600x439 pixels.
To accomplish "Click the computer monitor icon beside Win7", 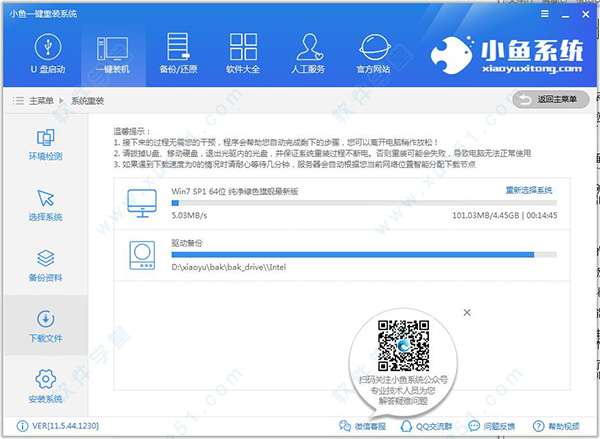I will click(142, 203).
